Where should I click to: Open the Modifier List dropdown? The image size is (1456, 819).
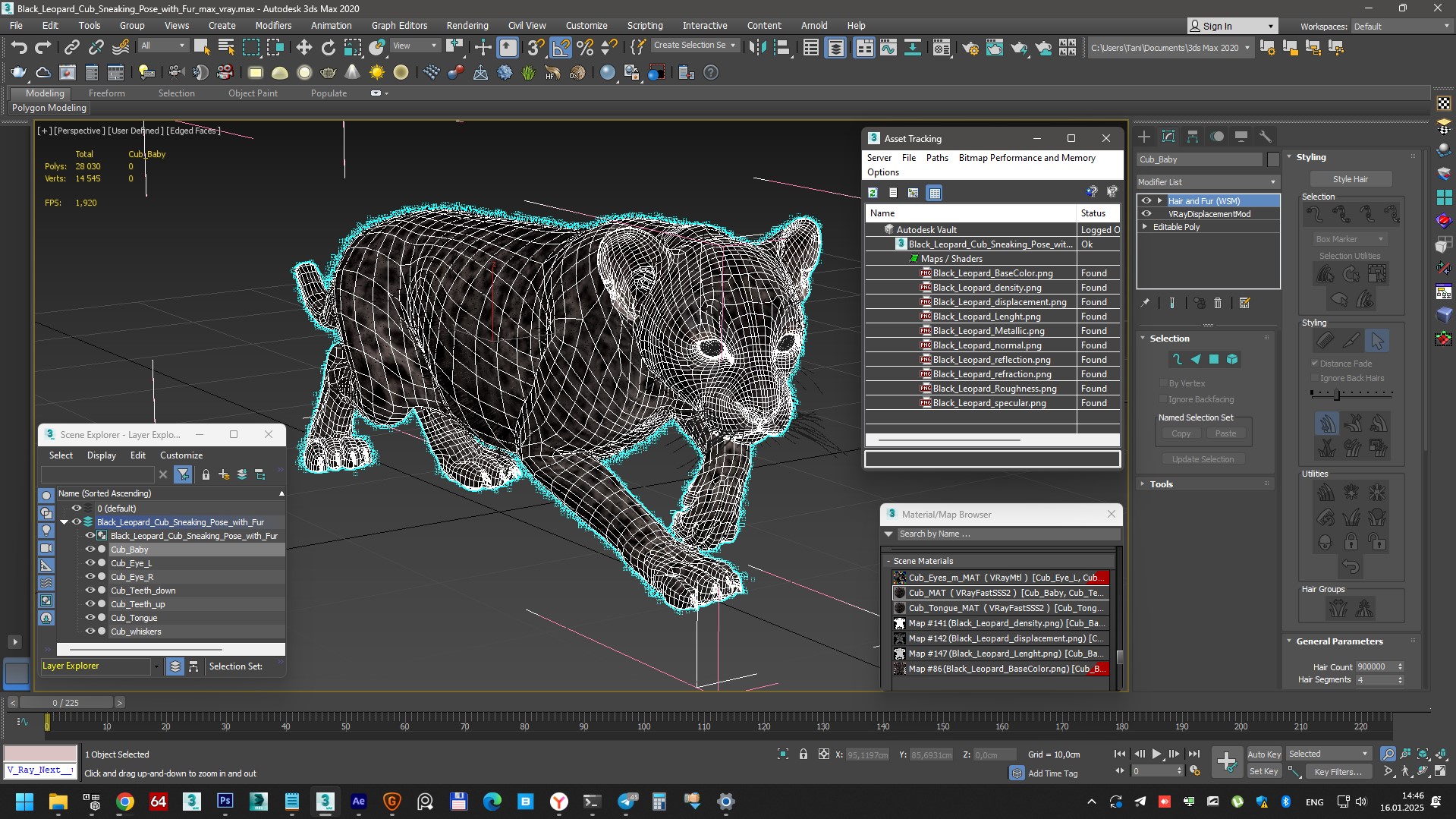(x=1208, y=182)
